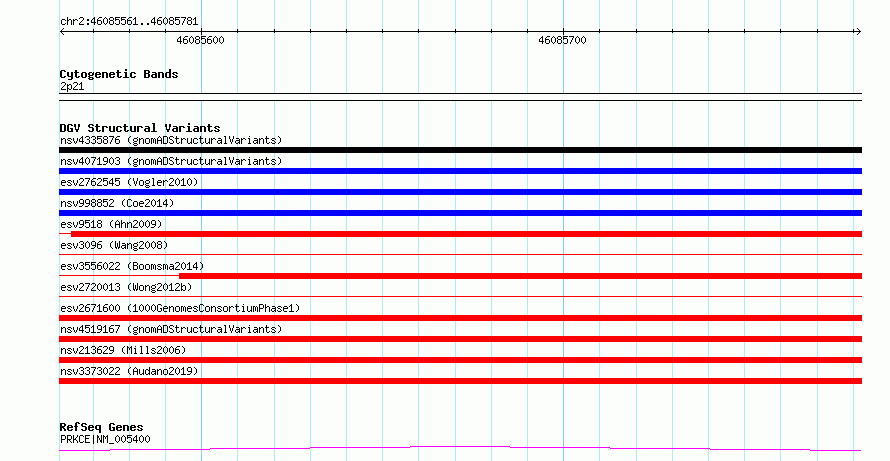Open variant label nsv3373022 (Audano2019)

(129, 371)
